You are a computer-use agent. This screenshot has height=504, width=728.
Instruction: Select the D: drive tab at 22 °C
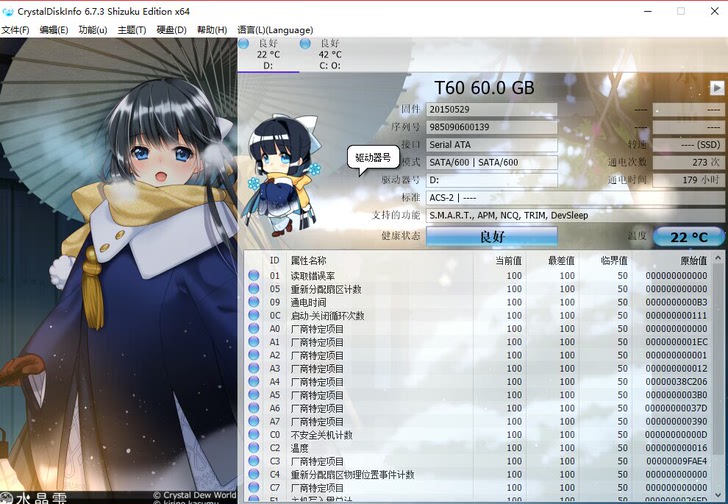pyautogui.click(x=268, y=55)
